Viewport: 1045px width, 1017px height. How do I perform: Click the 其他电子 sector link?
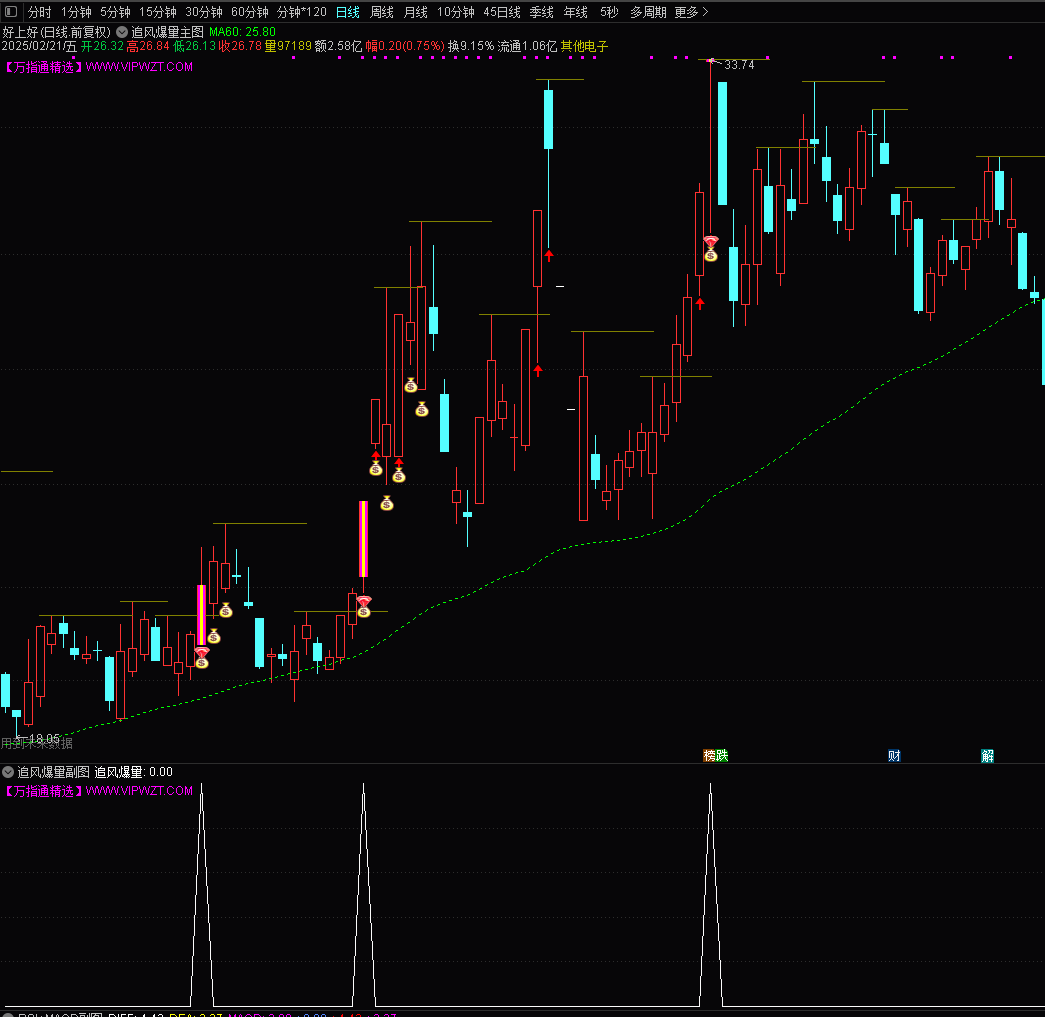pyautogui.click(x=584, y=46)
